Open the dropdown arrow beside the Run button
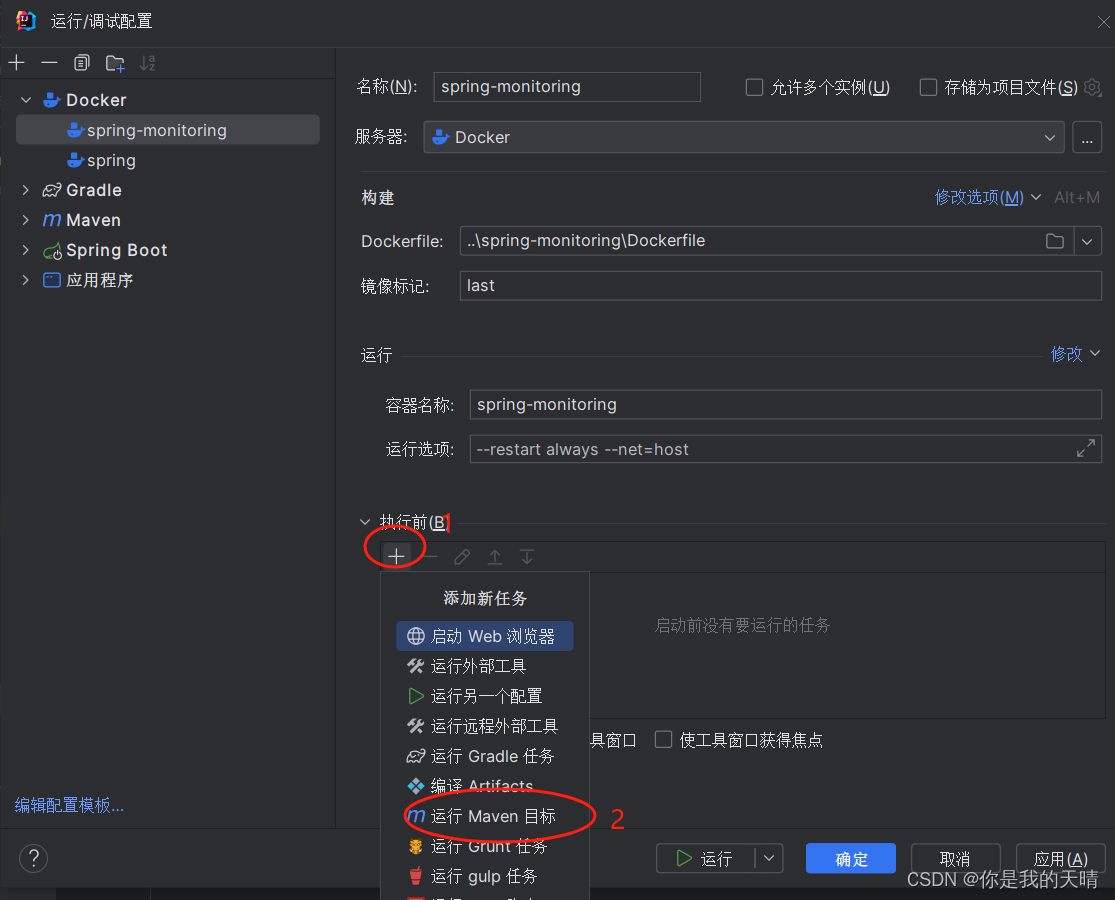The width and height of the screenshot is (1115, 900). [769, 858]
